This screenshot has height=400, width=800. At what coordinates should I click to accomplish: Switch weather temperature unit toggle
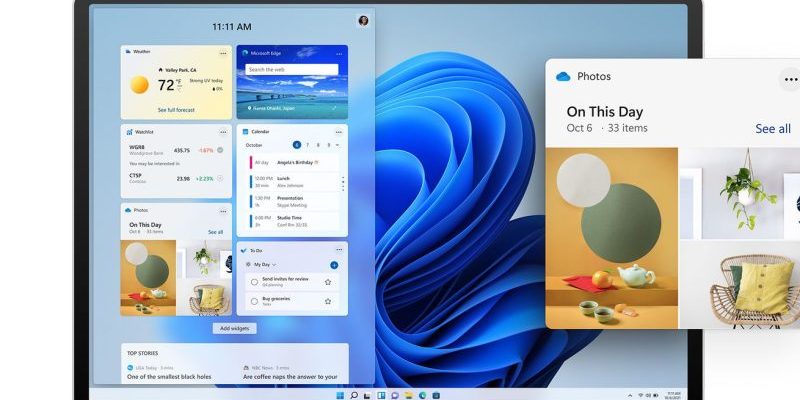click(179, 85)
